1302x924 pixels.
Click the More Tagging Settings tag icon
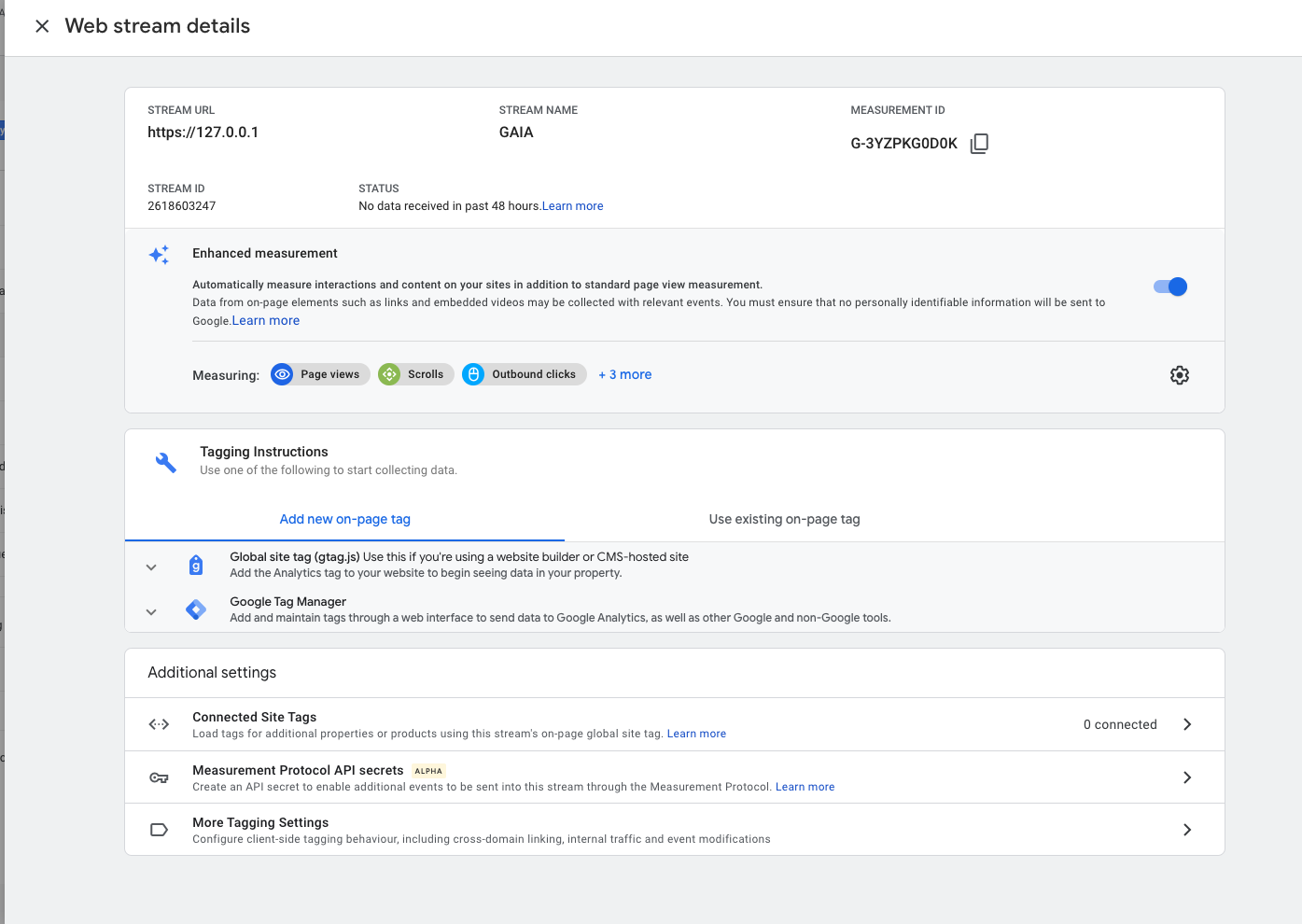(160, 830)
